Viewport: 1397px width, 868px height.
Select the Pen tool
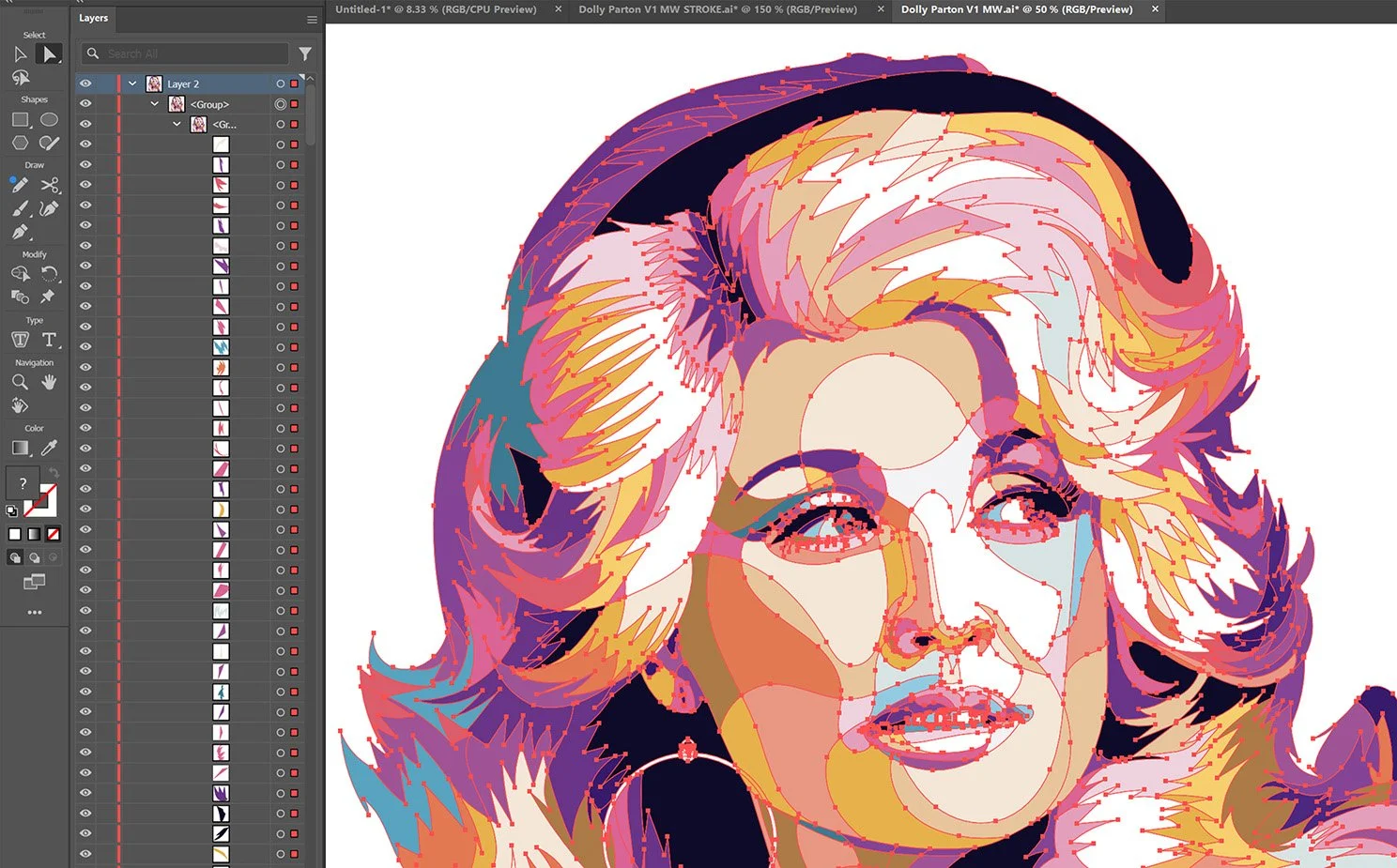pos(21,231)
